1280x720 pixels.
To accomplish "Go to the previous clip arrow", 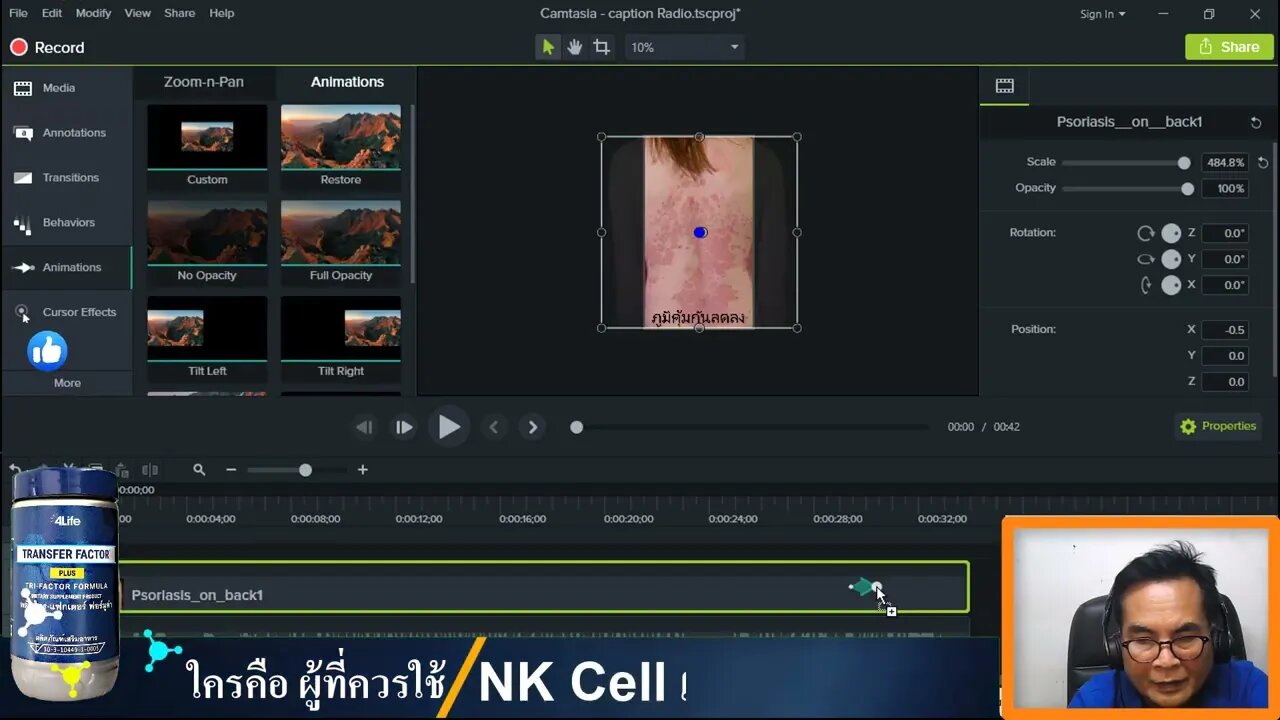I will pos(493,427).
